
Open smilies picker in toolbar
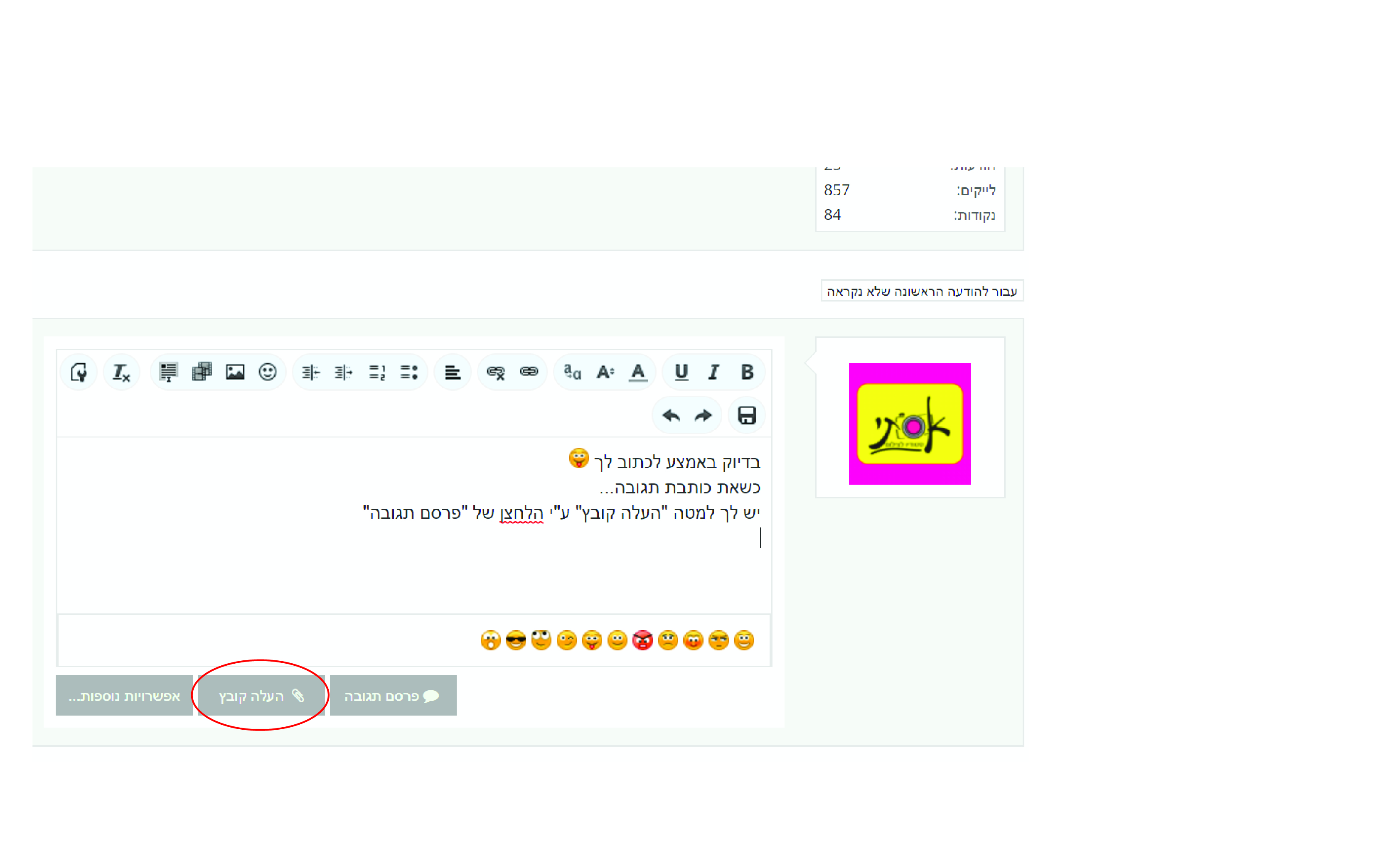coord(268,372)
